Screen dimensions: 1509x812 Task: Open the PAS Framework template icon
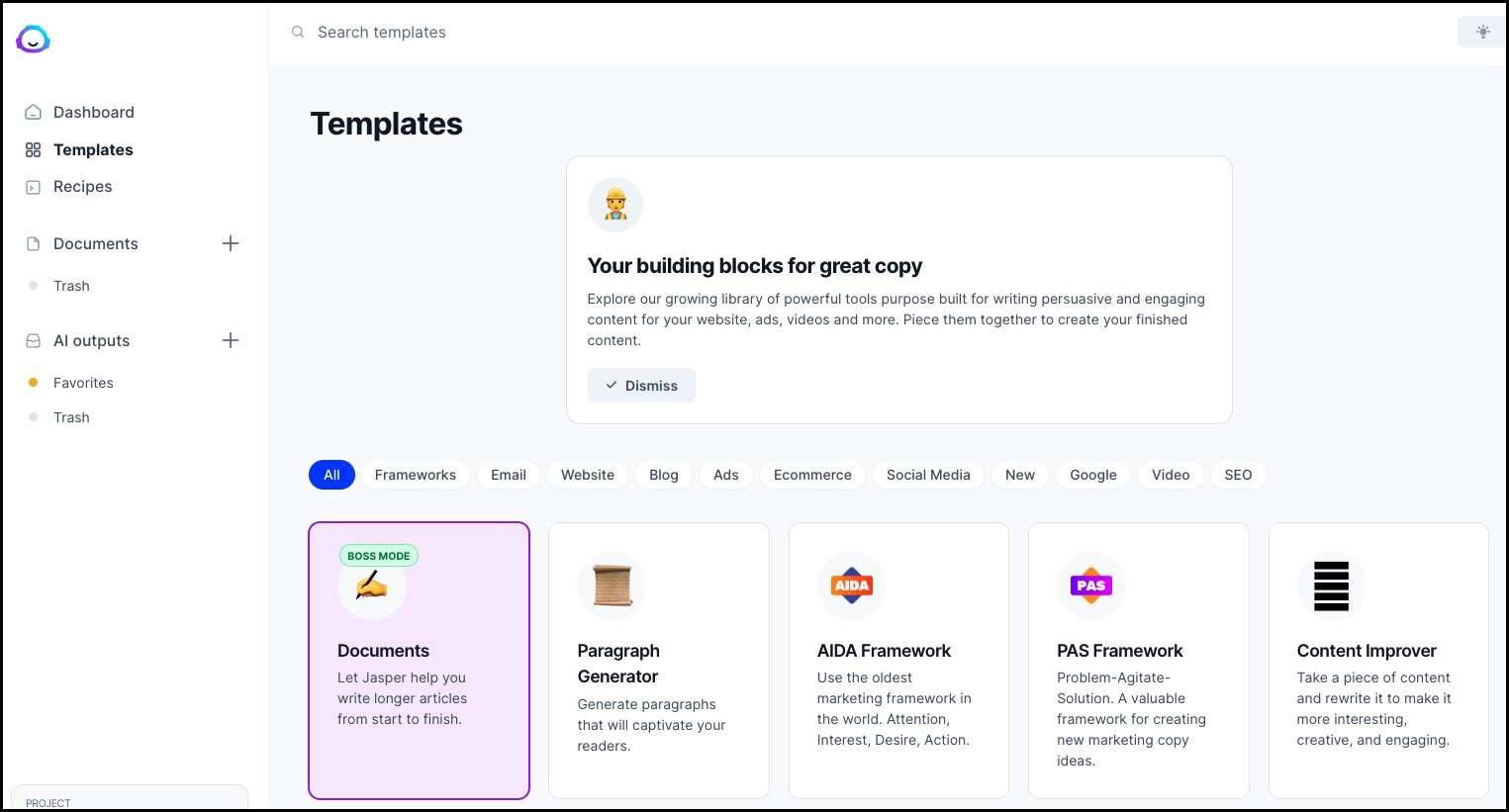click(1090, 586)
